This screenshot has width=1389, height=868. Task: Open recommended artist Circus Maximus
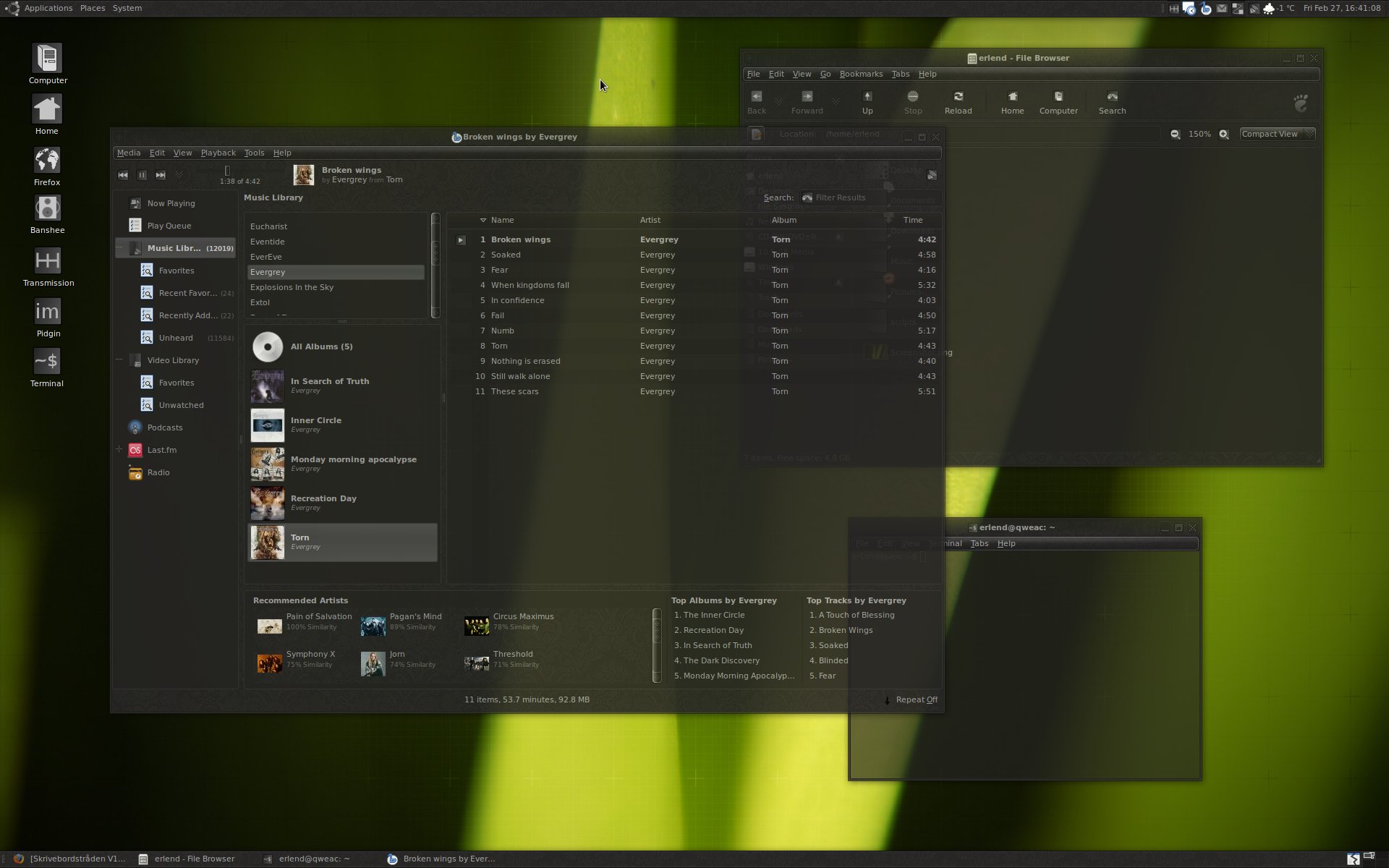coord(509,622)
